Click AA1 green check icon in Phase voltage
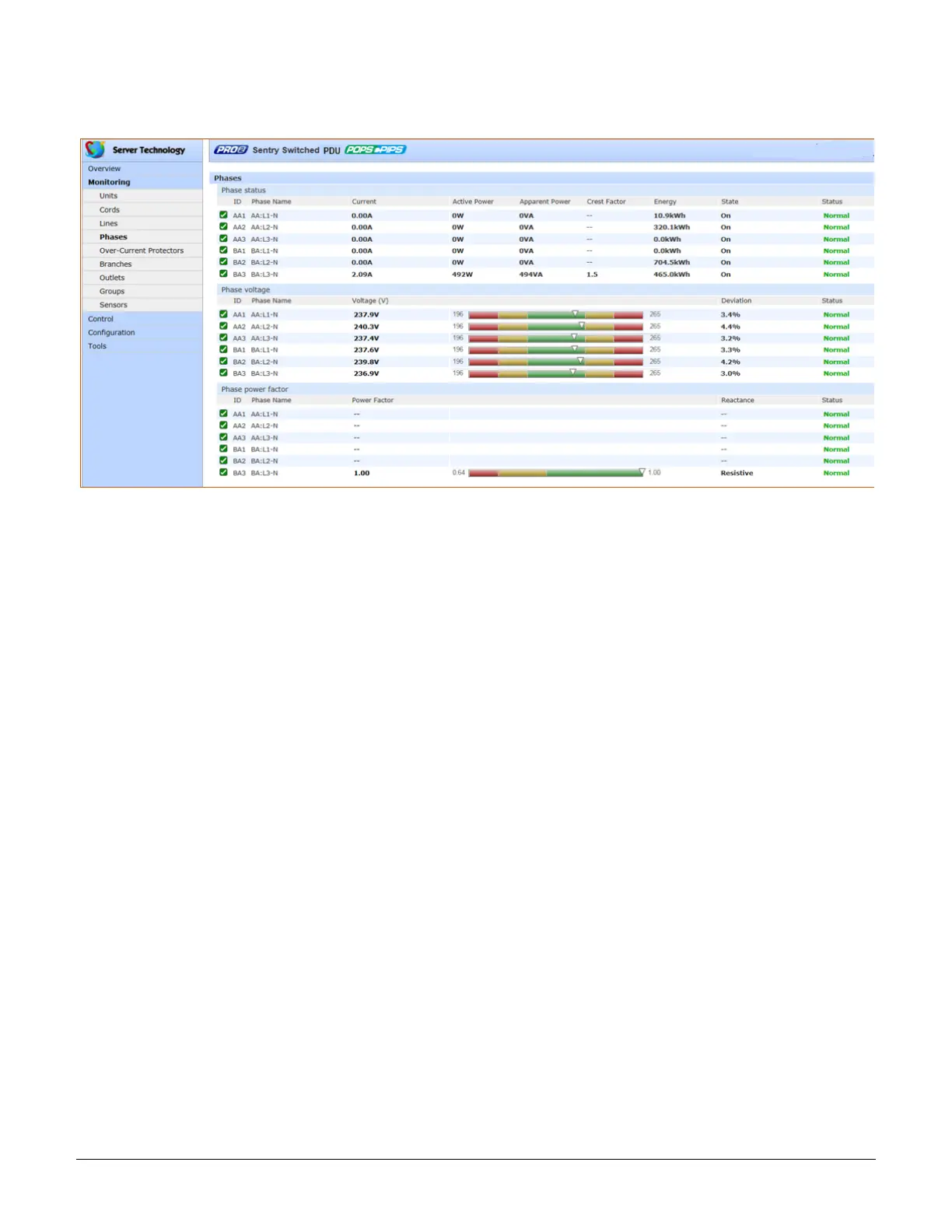The width and height of the screenshot is (952, 1232). pyautogui.click(x=224, y=314)
